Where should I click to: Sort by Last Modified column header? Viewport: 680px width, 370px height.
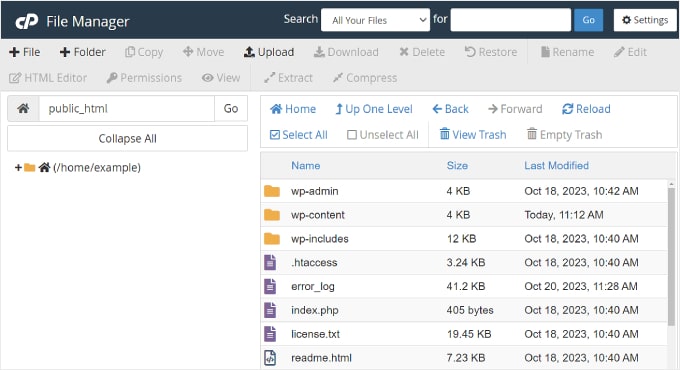556,166
